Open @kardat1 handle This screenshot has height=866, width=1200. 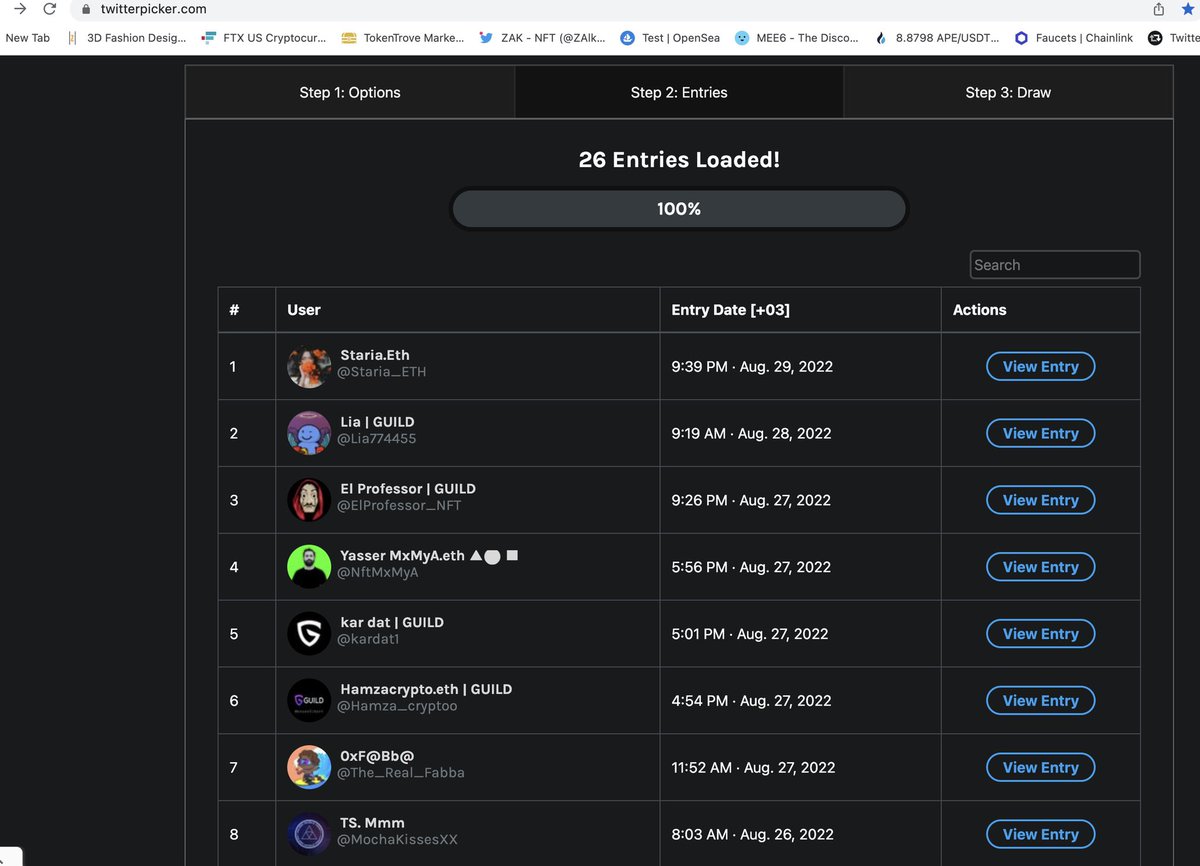coord(368,639)
